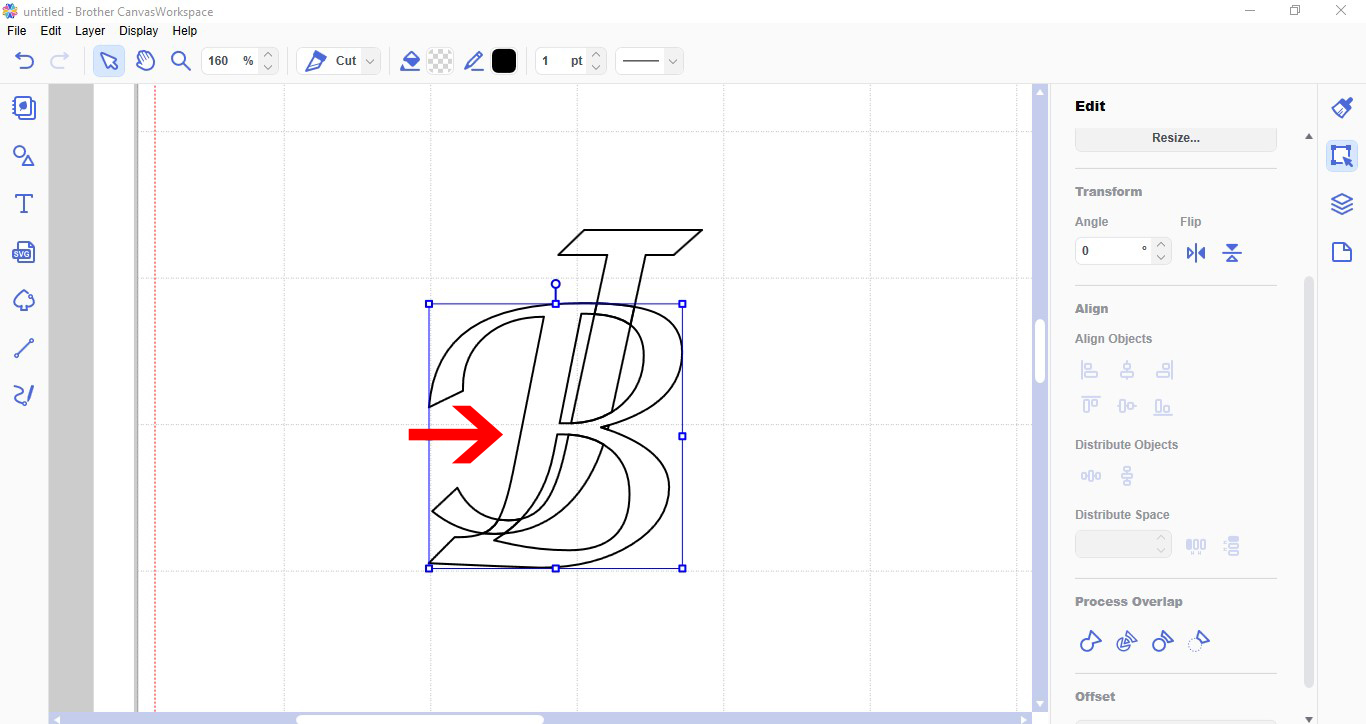Switch to the Pan hand tool

point(145,61)
